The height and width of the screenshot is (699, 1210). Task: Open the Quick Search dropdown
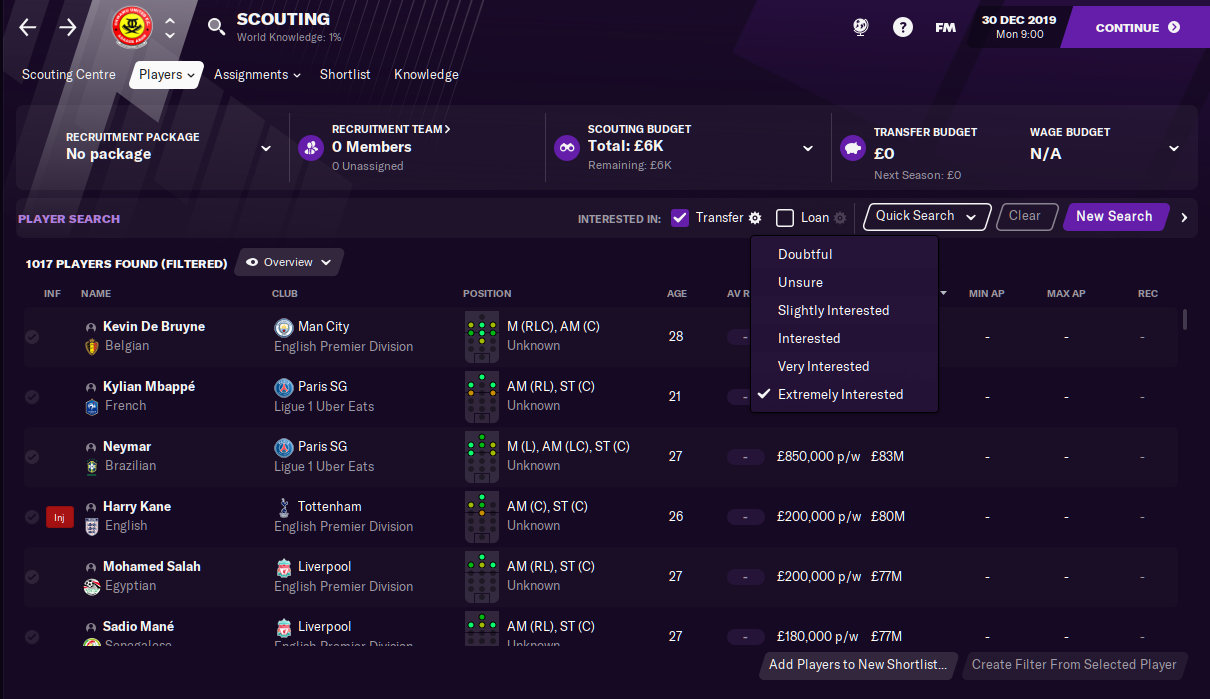(x=926, y=216)
